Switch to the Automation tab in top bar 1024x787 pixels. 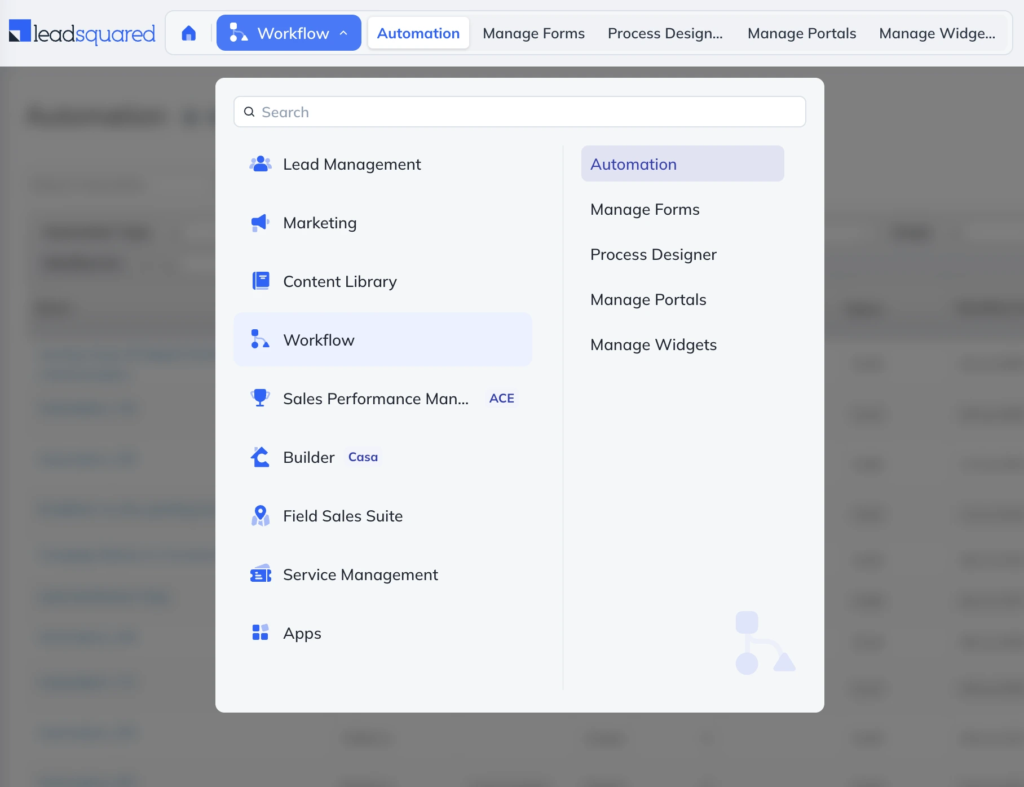(x=418, y=32)
